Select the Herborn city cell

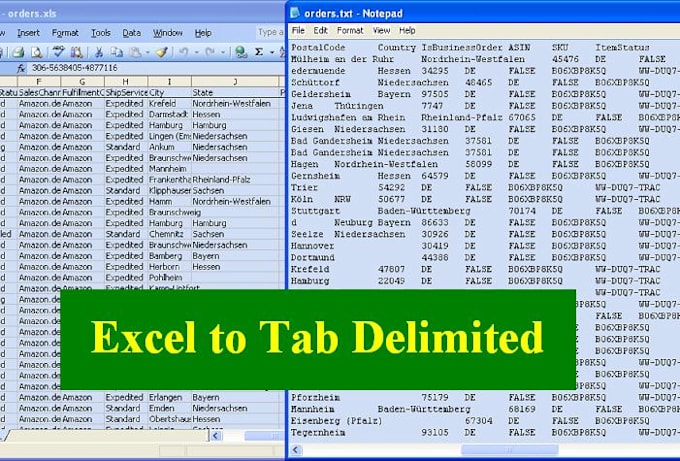coord(170,267)
